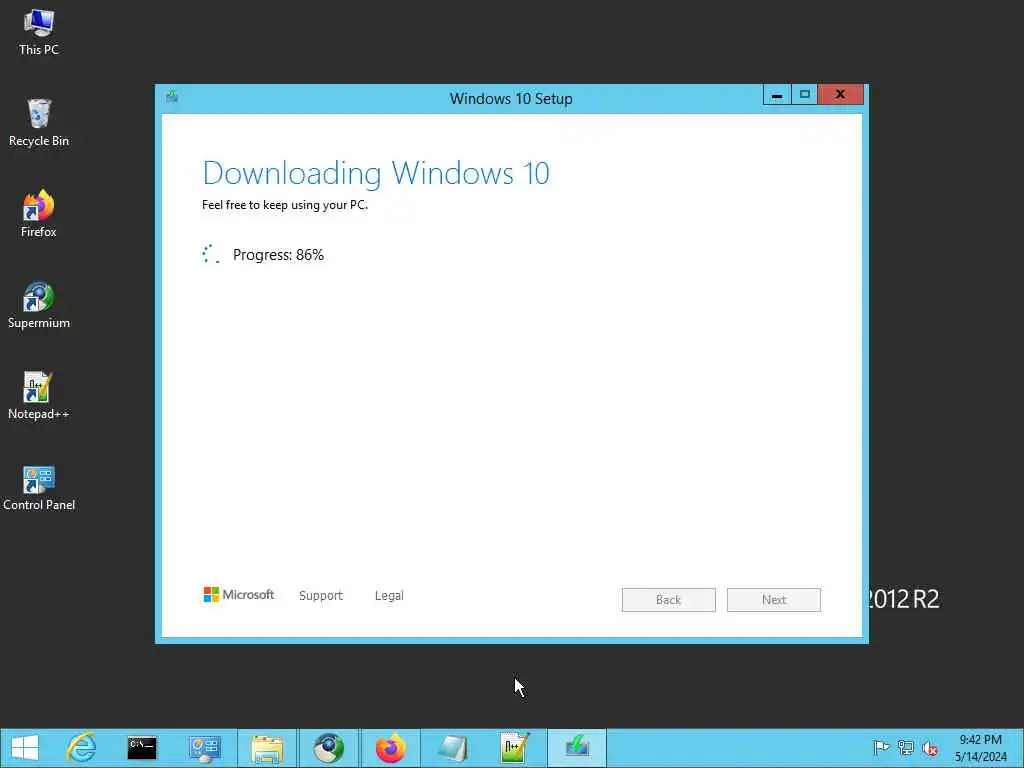Screen dimensions: 1024x768
Task: Click the 'Feel free to keep using your PC.' text
Action: click(x=285, y=205)
